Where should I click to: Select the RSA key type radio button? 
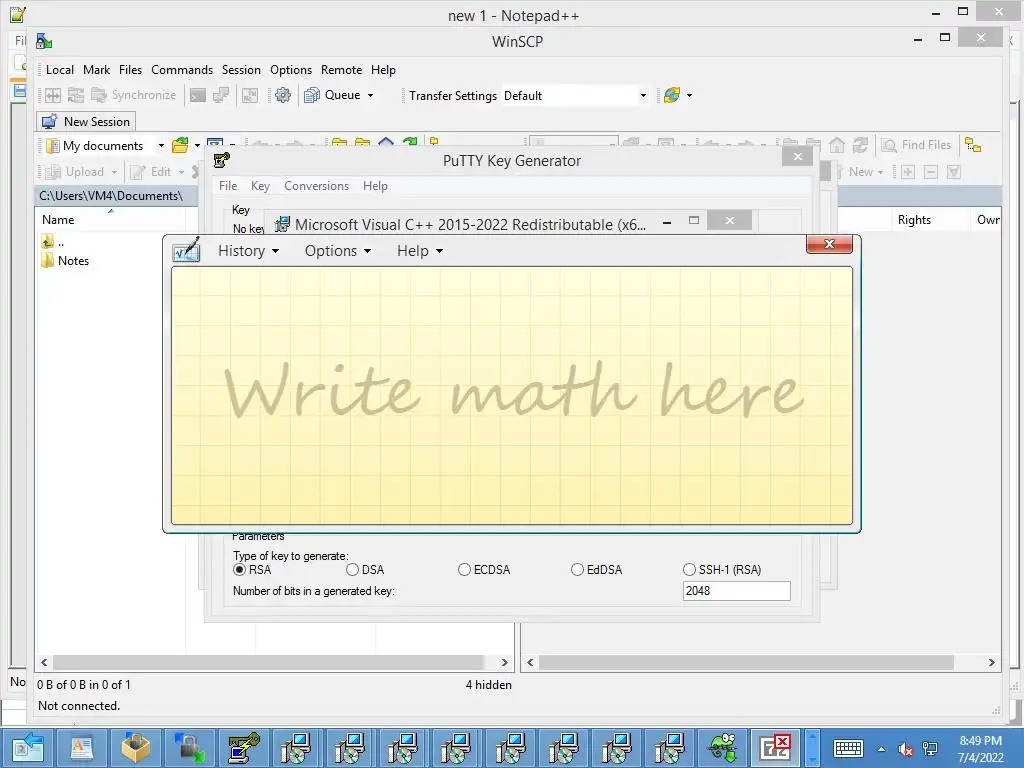pyautogui.click(x=240, y=569)
